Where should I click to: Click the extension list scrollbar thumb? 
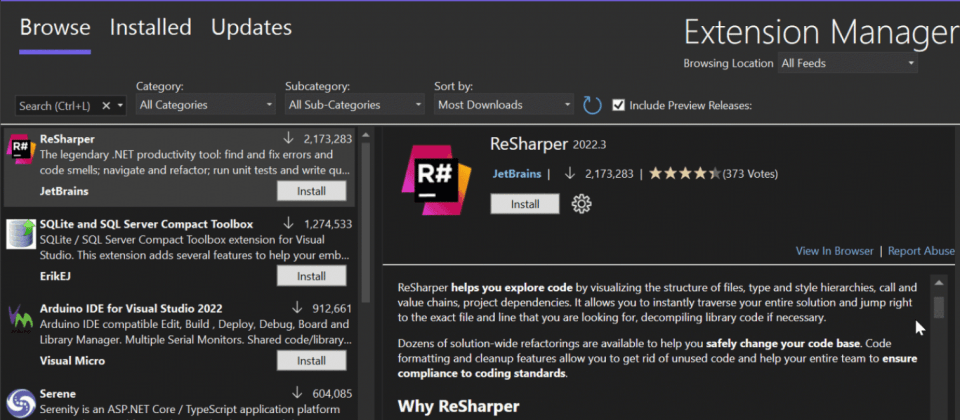pos(366,223)
